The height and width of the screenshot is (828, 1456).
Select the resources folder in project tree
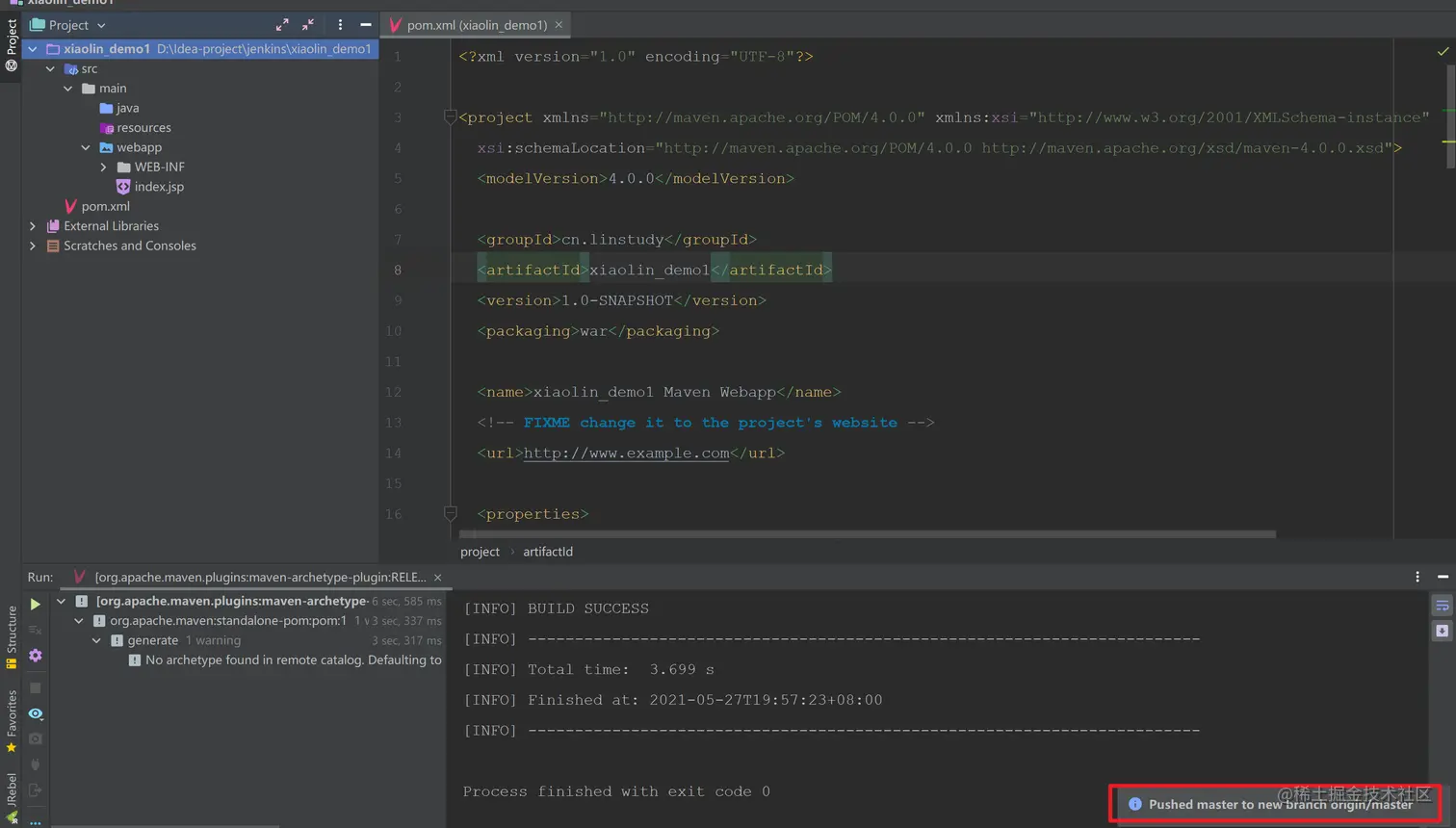135,128
